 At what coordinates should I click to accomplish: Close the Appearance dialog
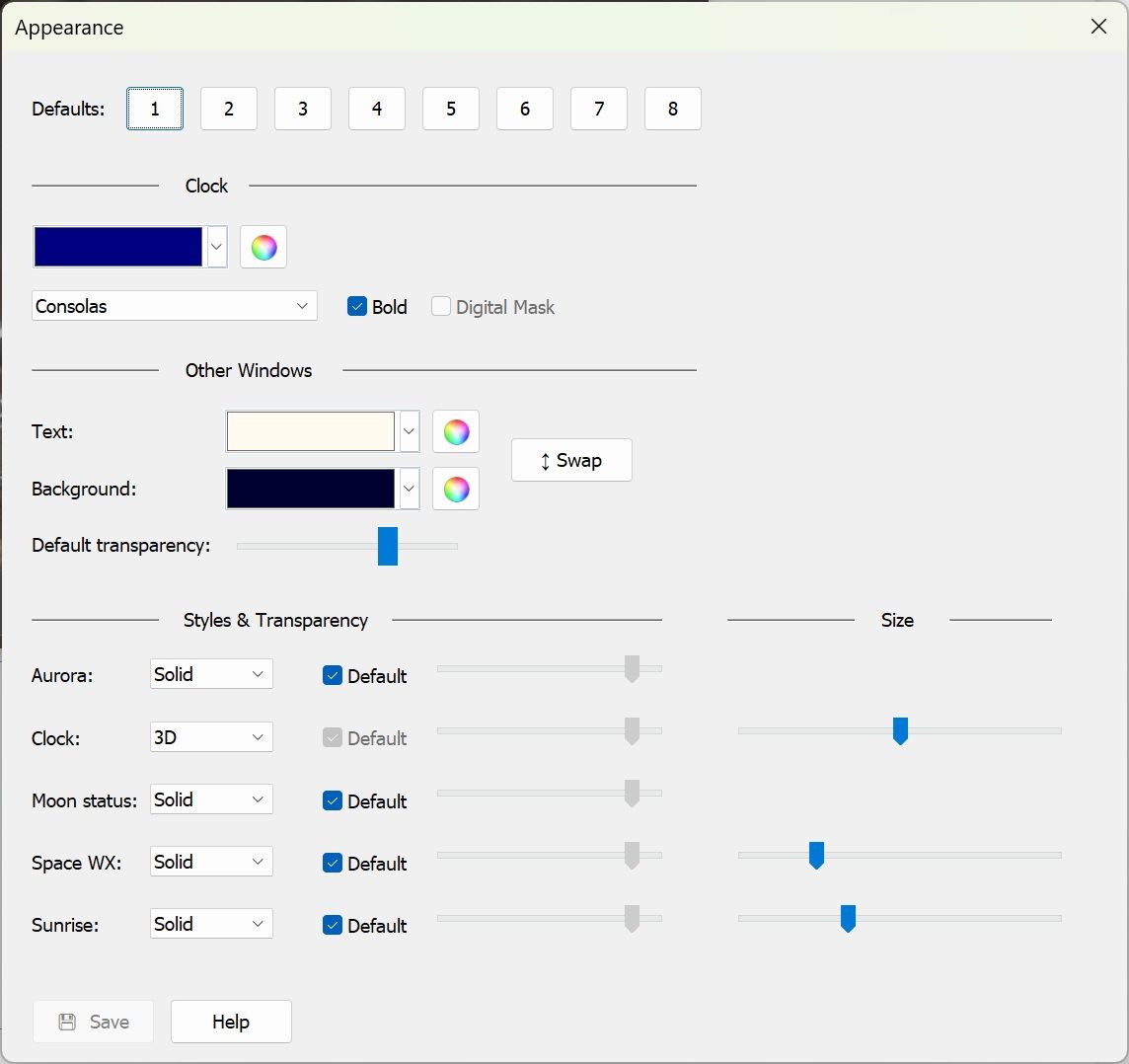point(1098,27)
